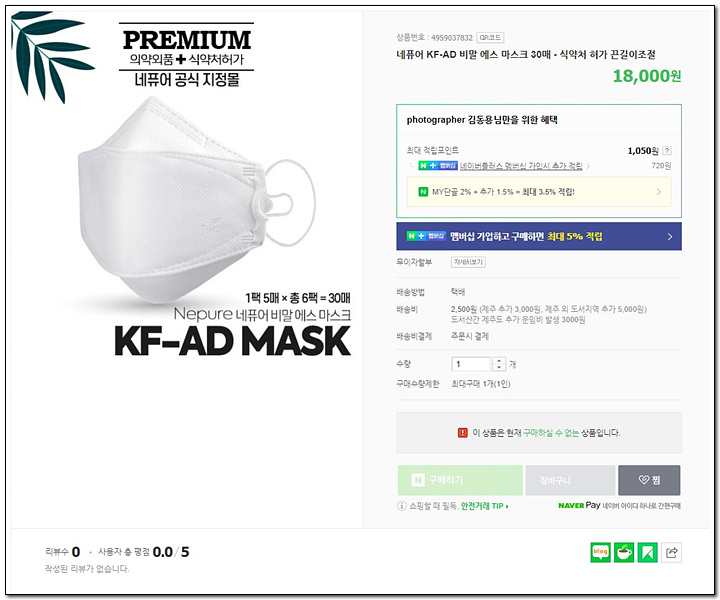The width and height of the screenshot is (720, 600).
Task: Open membership 5% 적립 banner arrow
Action: point(669,236)
